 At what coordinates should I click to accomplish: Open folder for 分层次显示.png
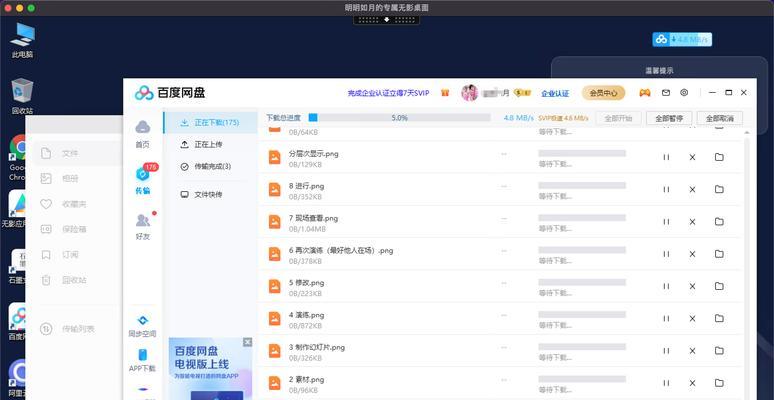click(x=719, y=157)
